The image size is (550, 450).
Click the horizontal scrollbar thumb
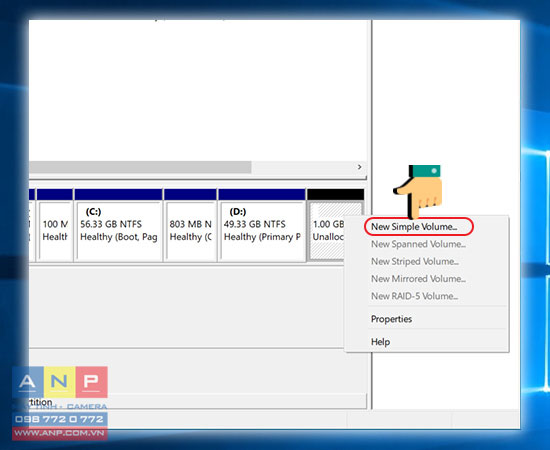pyautogui.click(x=140, y=167)
